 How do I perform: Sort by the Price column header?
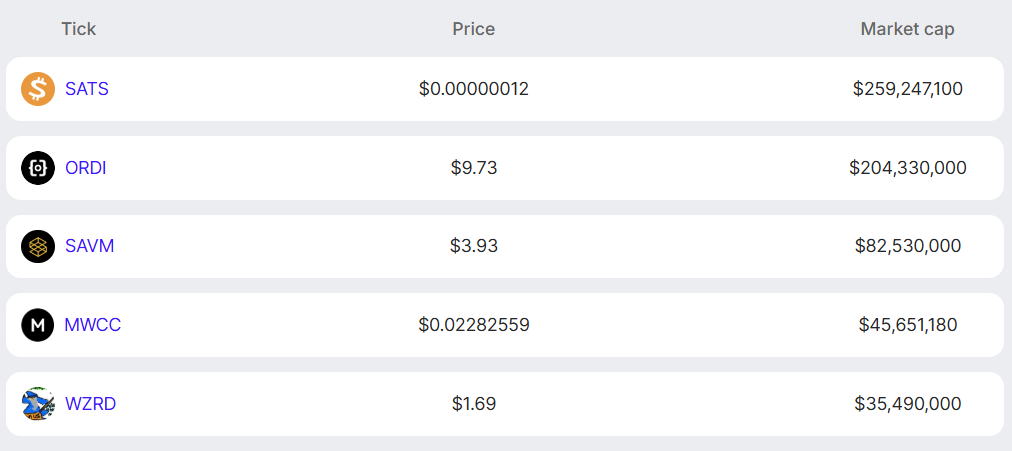point(474,29)
